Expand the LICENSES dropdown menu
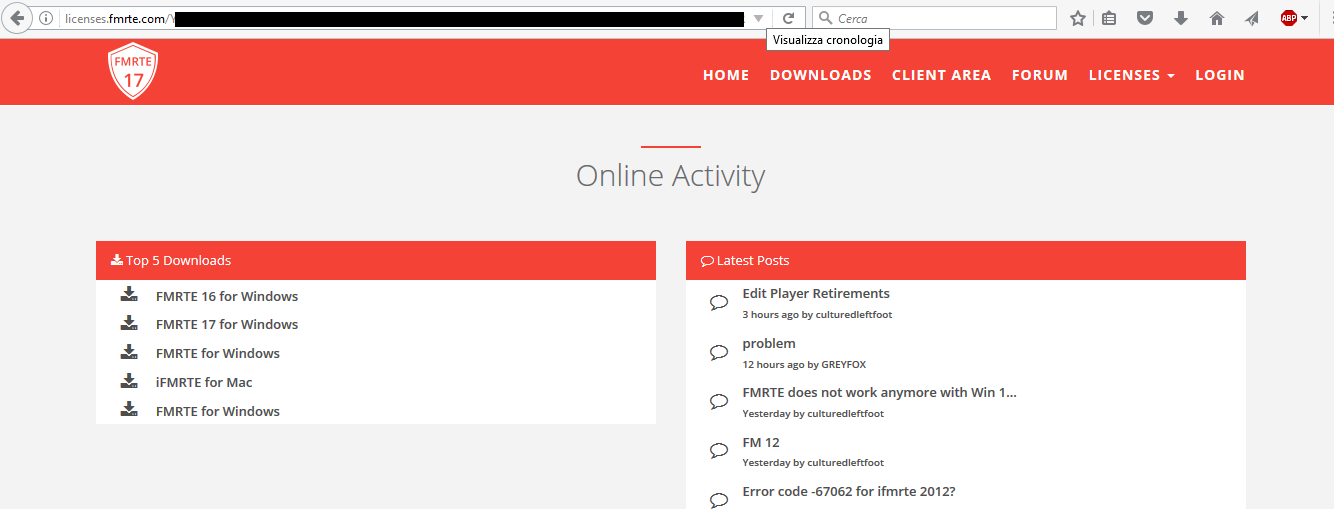Screen dimensions: 1334x509 pyautogui.click(x=1132, y=75)
